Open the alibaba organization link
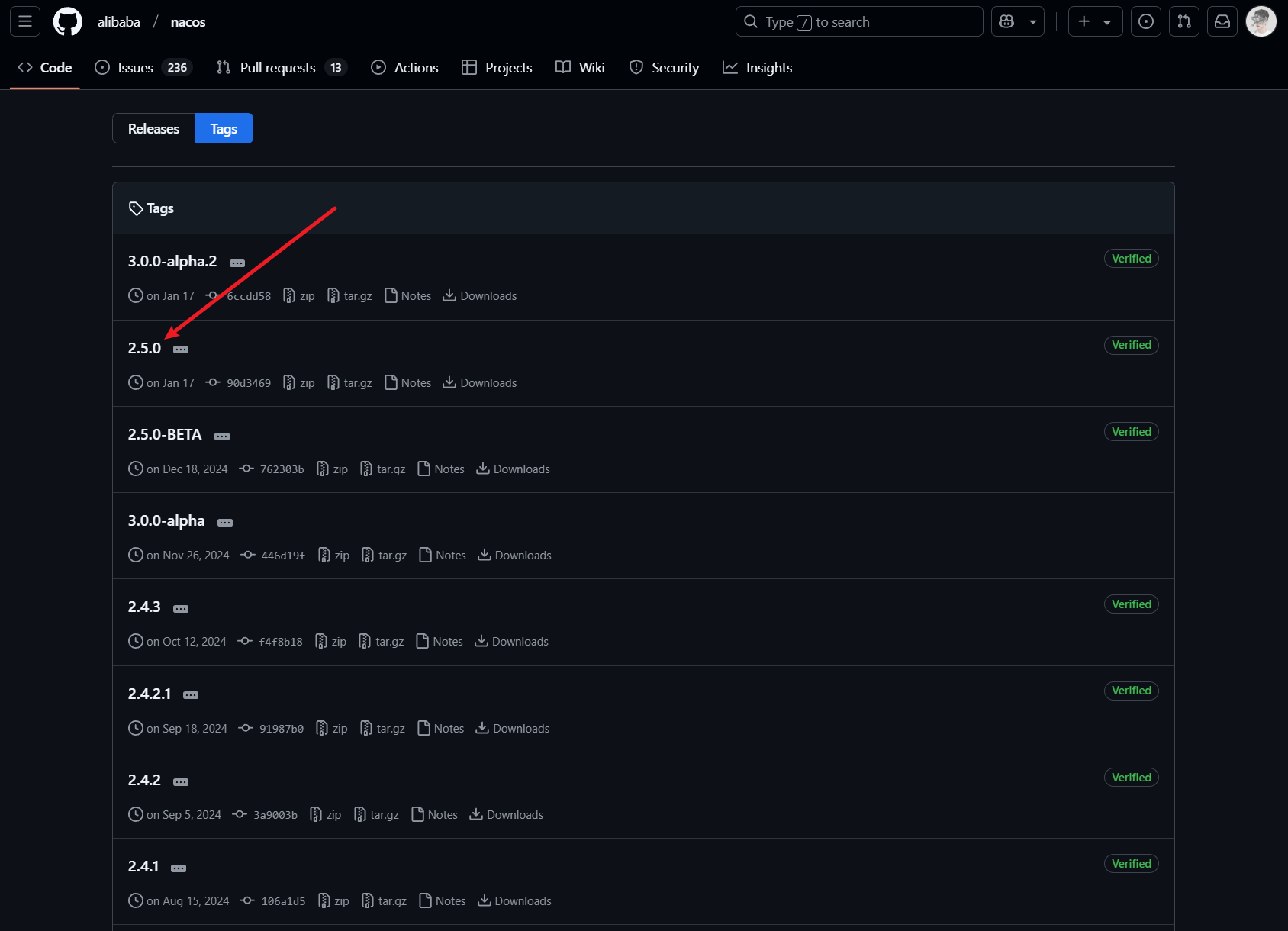This screenshot has height=931, width=1288. pos(119,22)
